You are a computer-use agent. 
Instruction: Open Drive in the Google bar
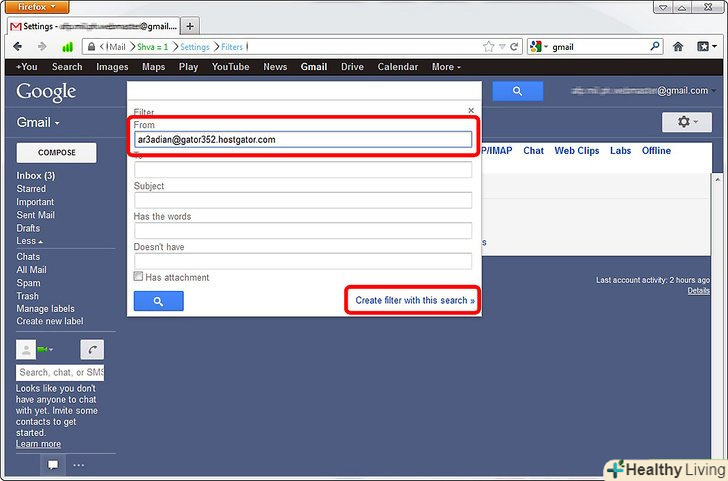point(352,67)
